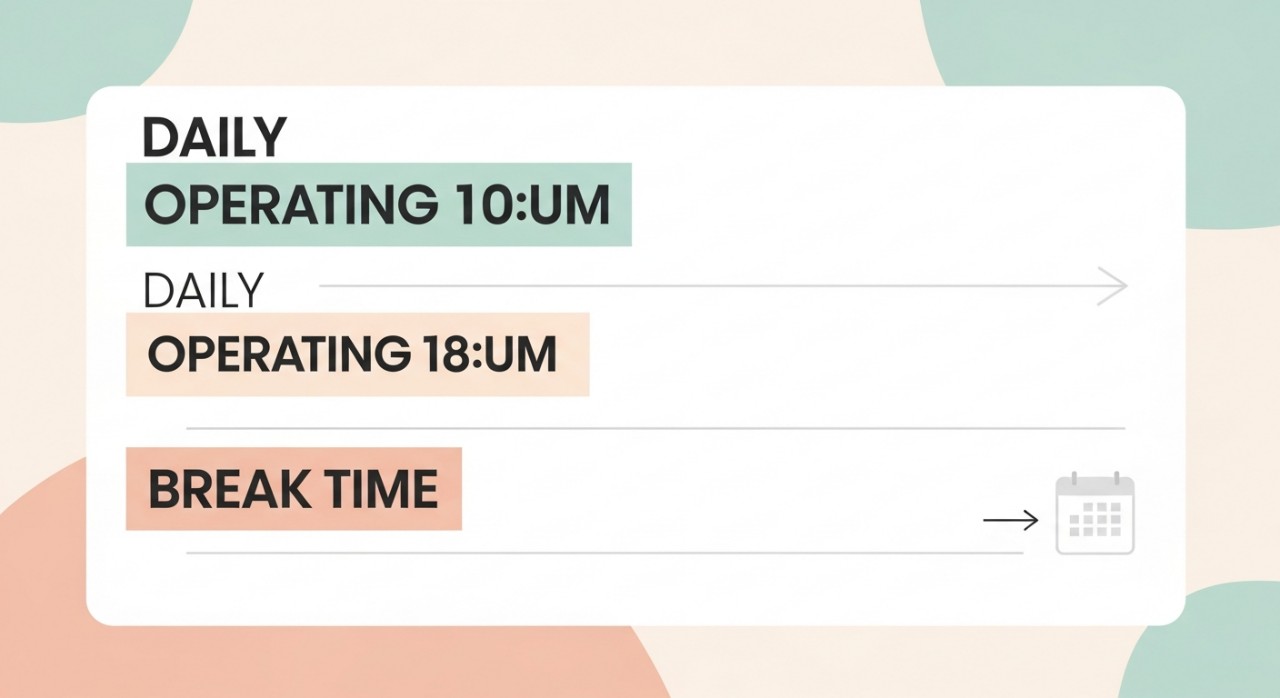Click the divider line under BREAK TIME

click(x=600, y=552)
